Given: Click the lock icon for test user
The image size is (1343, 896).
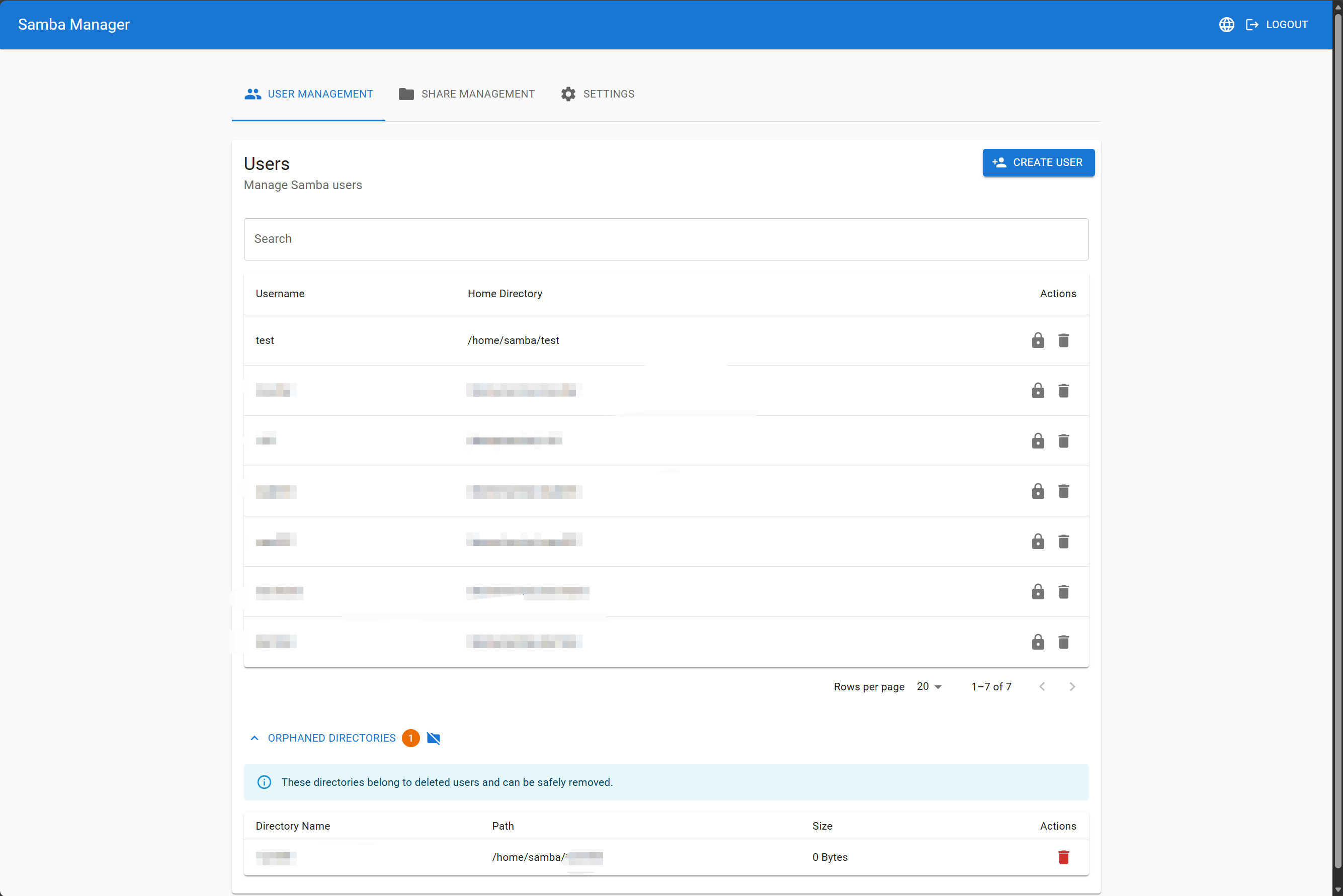Looking at the screenshot, I should tap(1038, 340).
